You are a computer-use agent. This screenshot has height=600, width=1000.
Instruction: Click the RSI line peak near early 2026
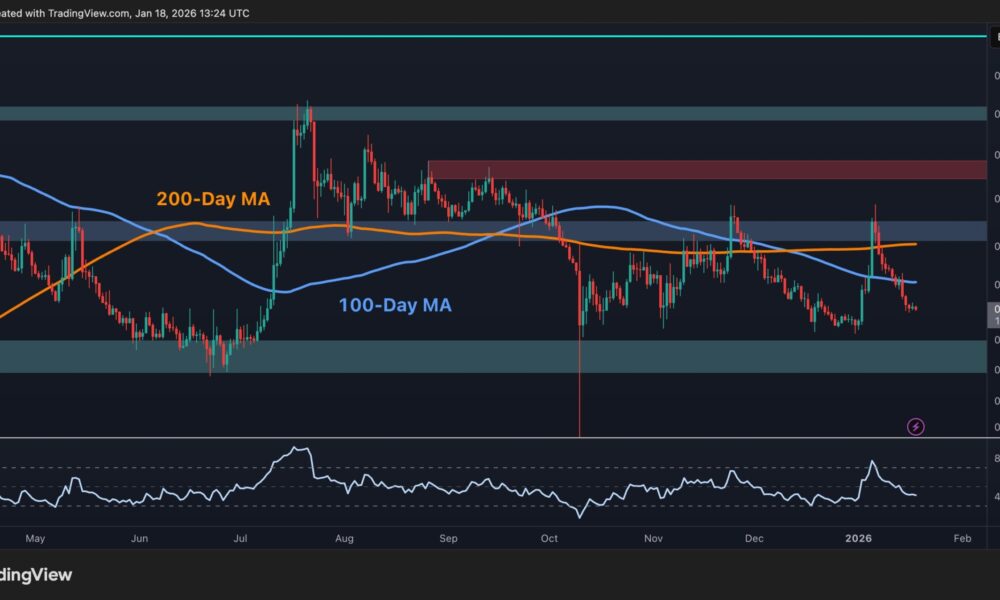tap(872, 459)
